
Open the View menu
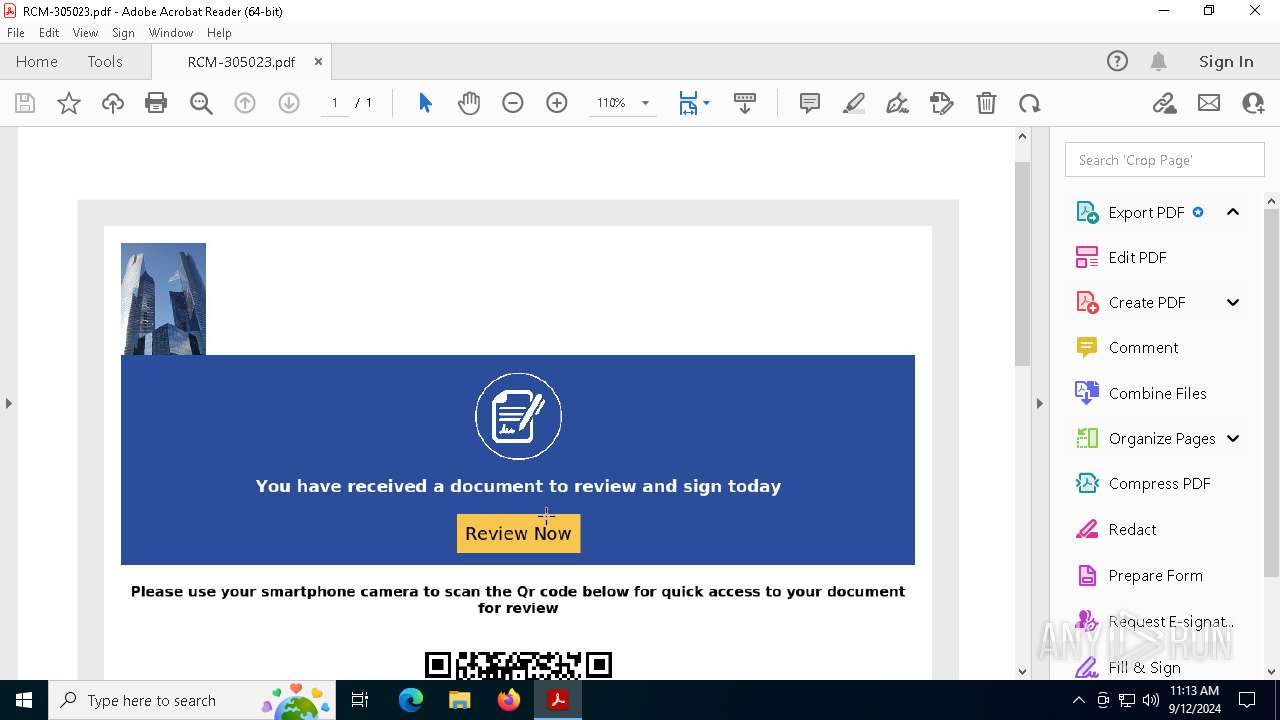86,33
